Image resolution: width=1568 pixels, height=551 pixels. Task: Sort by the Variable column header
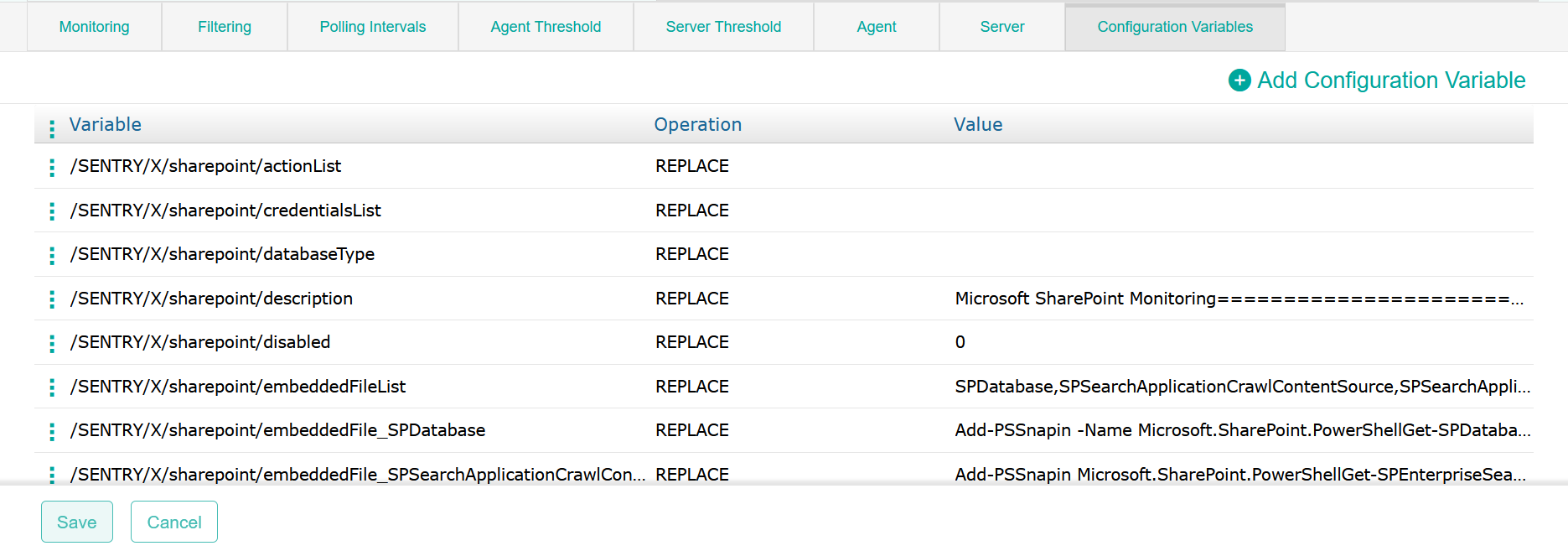pyautogui.click(x=106, y=125)
